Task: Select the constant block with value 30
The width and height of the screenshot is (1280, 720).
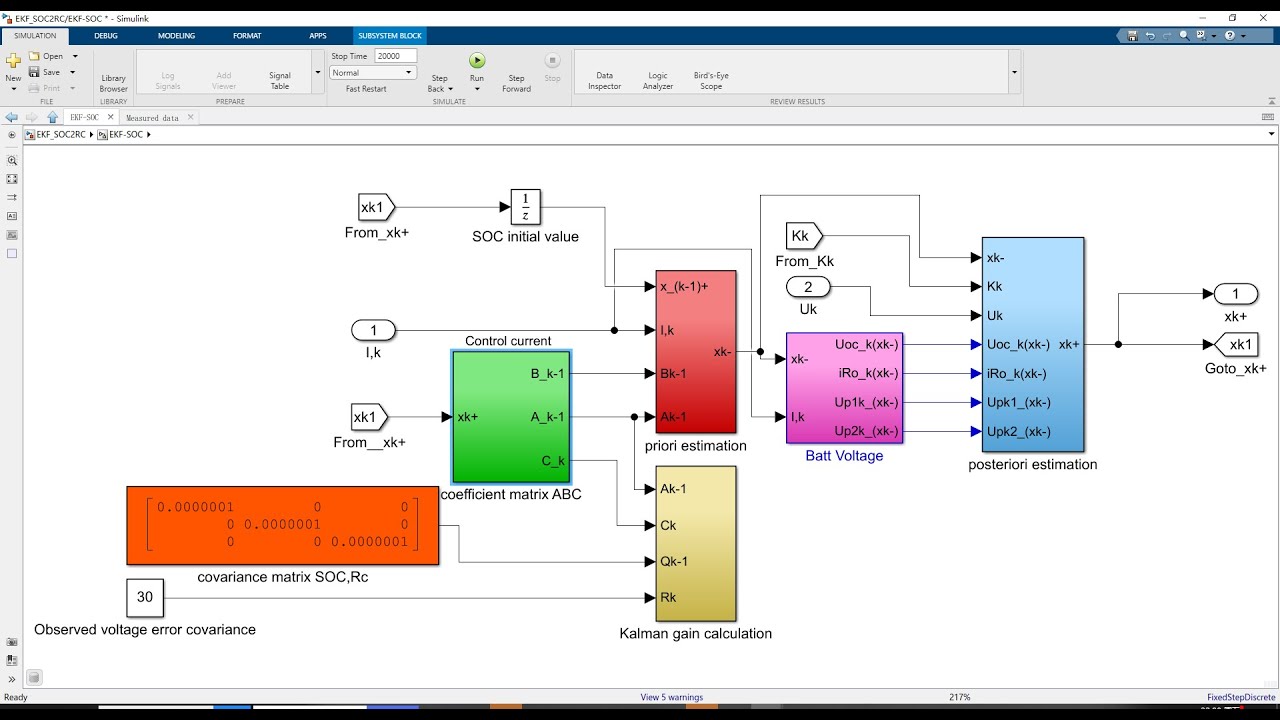Action: pyautogui.click(x=145, y=597)
